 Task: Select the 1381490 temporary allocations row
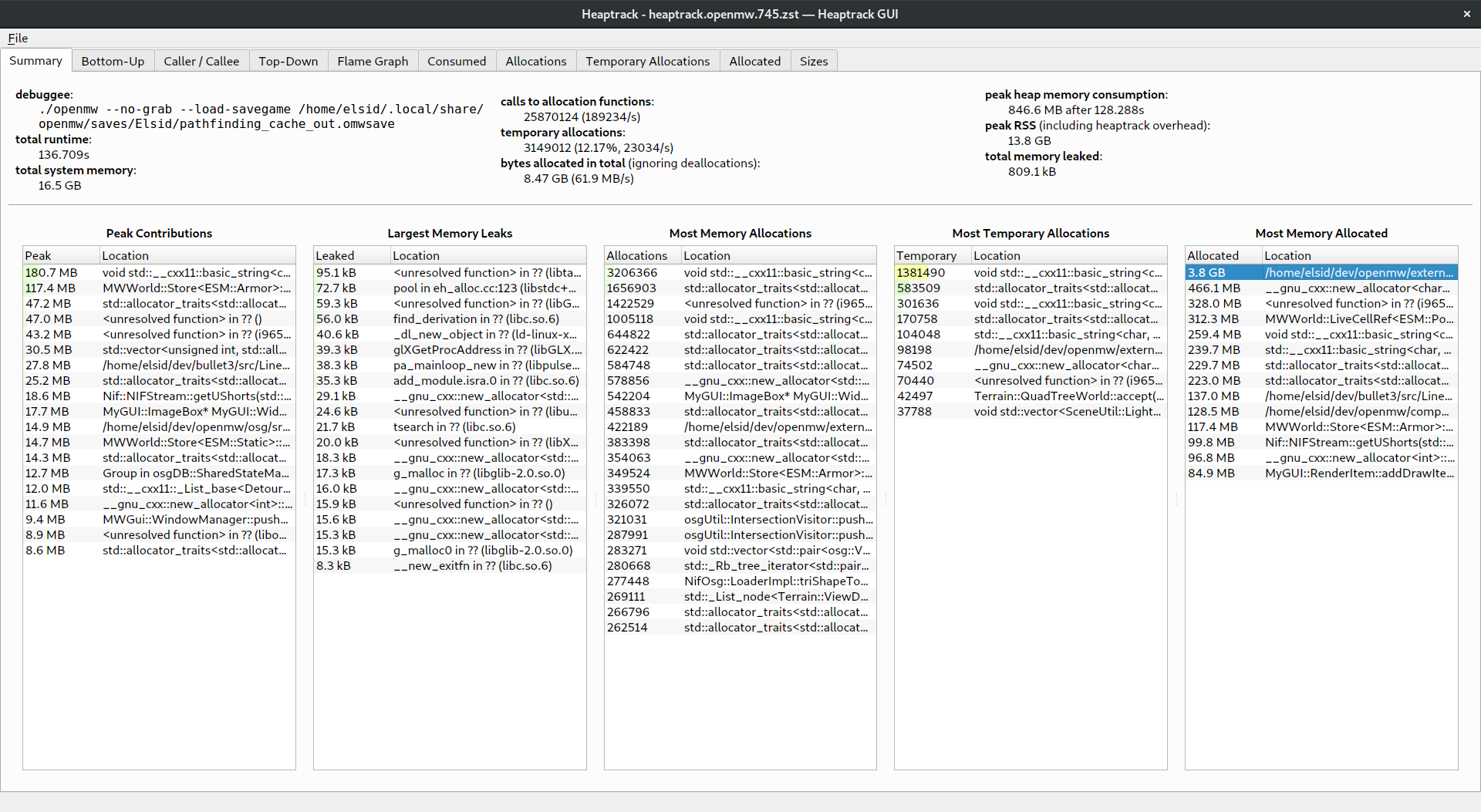click(1031, 272)
